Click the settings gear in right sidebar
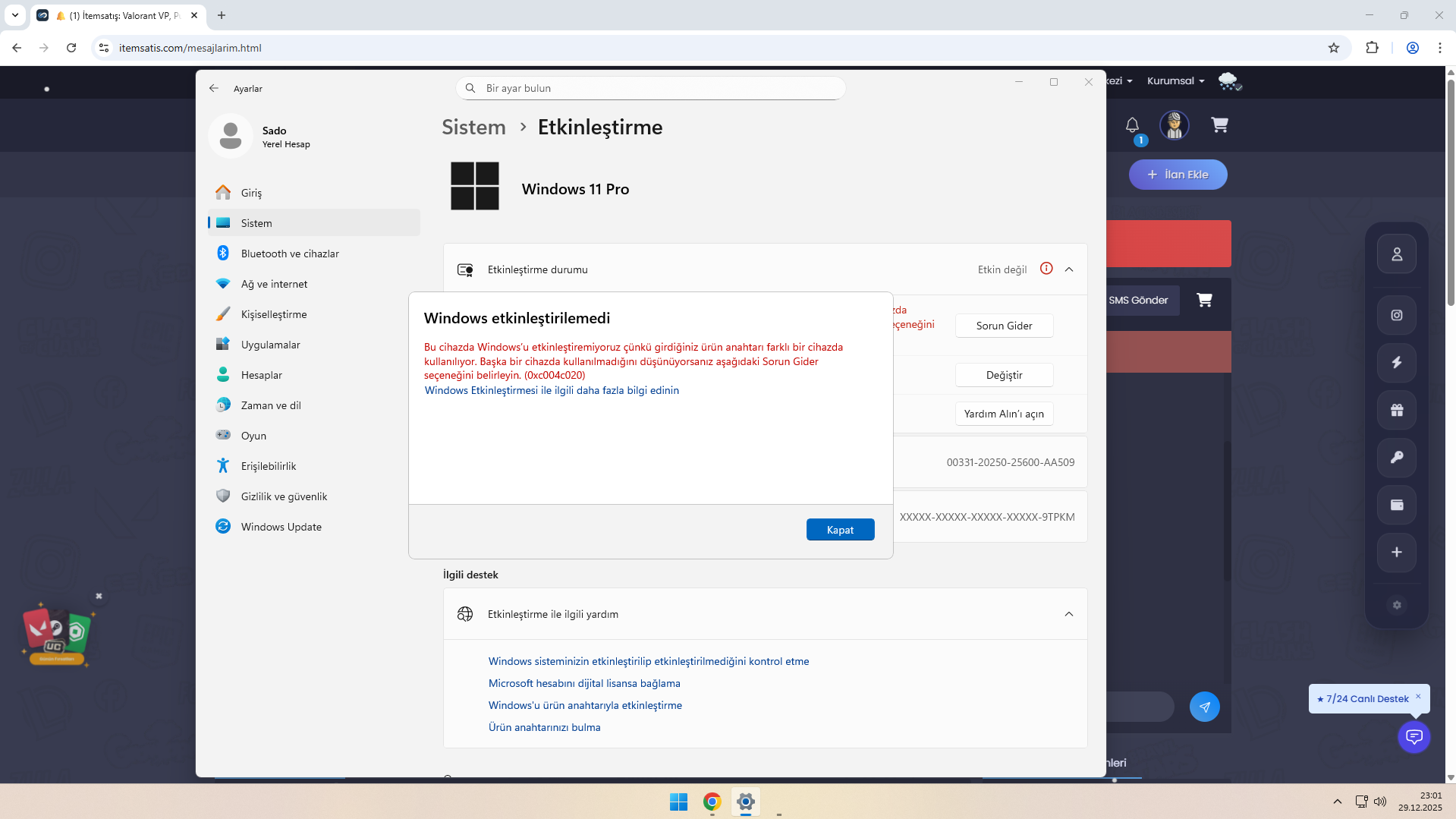1456x819 pixels. click(x=1396, y=605)
